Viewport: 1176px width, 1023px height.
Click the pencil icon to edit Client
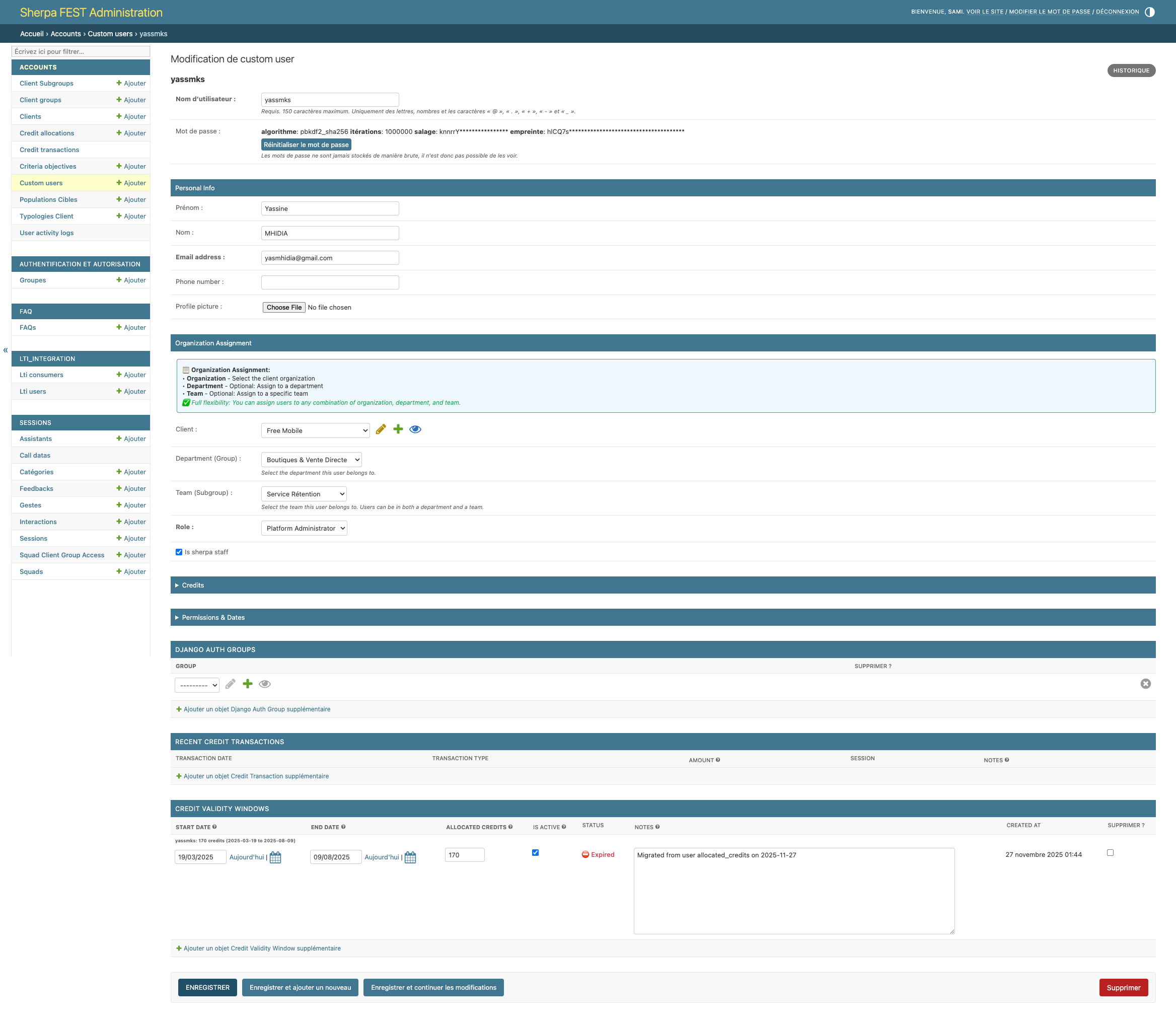click(381, 429)
